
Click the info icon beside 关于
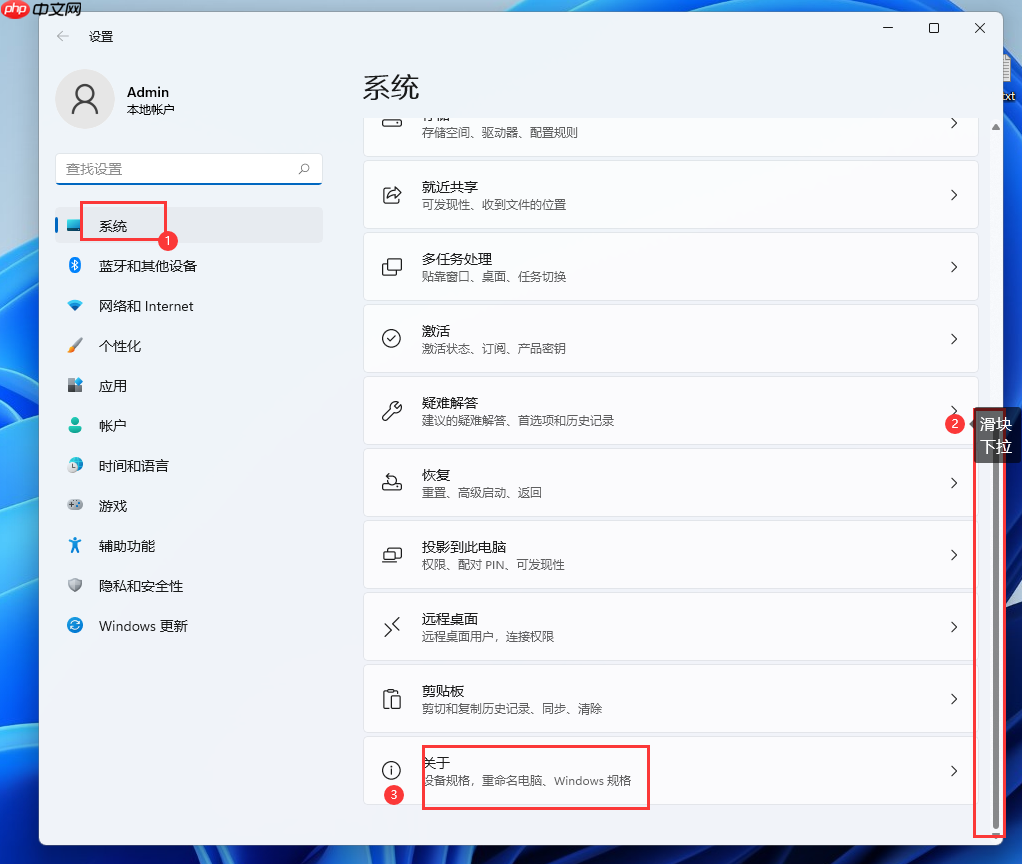pos(391,769)
